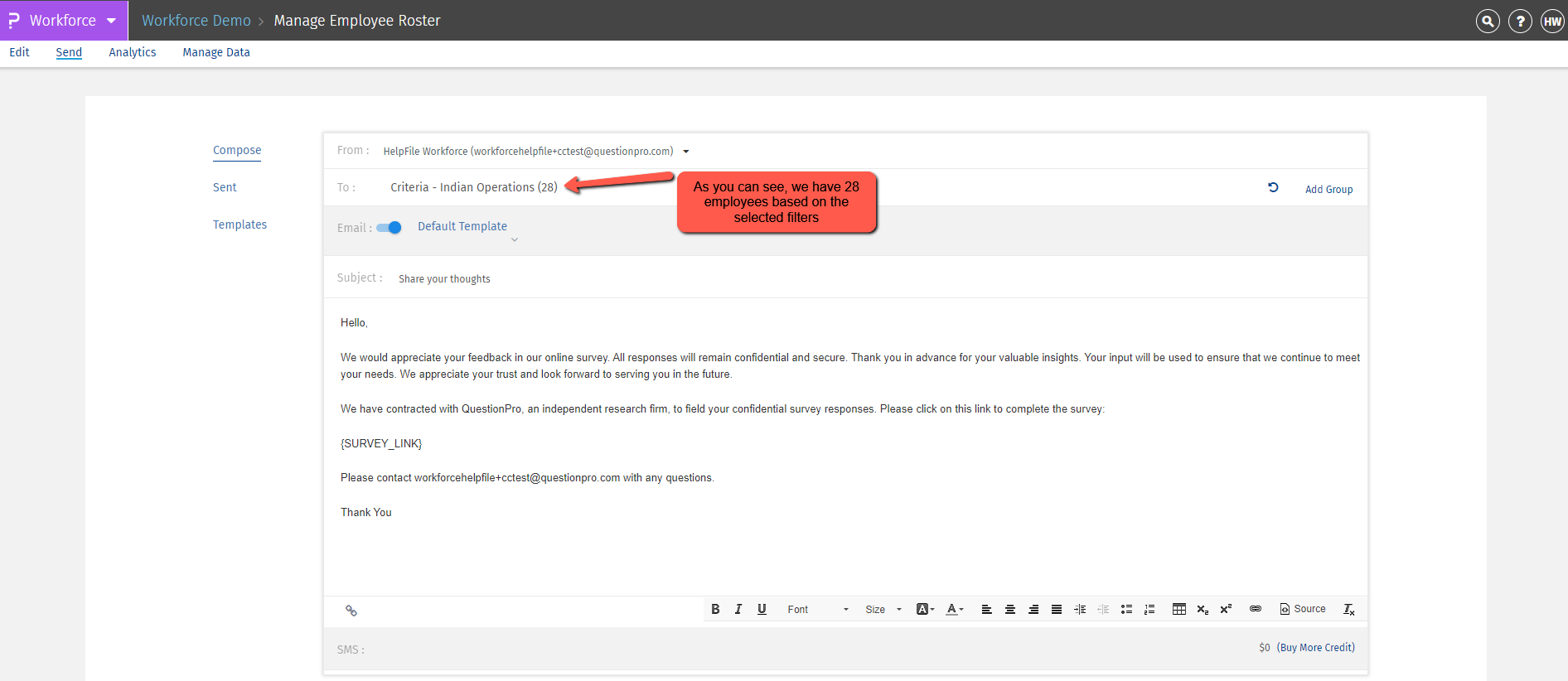Apply underline formatting
This screenshot has height=681, width=1568.
[762, 609]
